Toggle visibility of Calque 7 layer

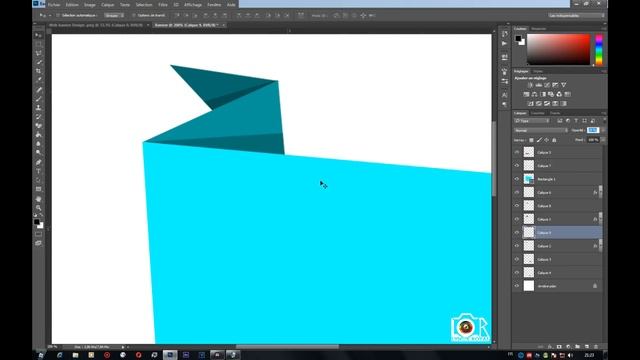click(517, 166)
